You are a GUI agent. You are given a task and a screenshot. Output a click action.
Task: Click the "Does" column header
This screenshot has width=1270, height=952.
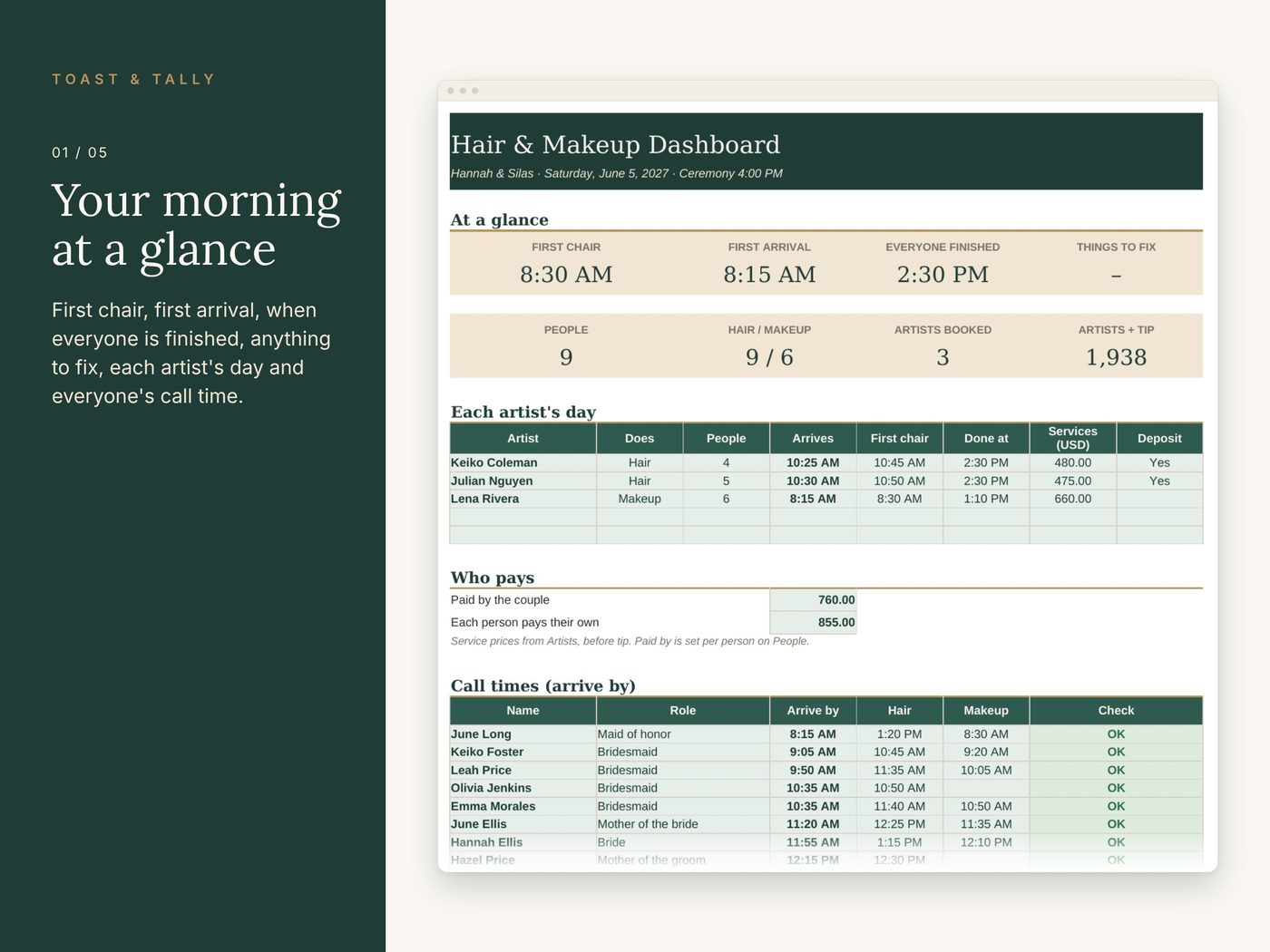(640, 439)
